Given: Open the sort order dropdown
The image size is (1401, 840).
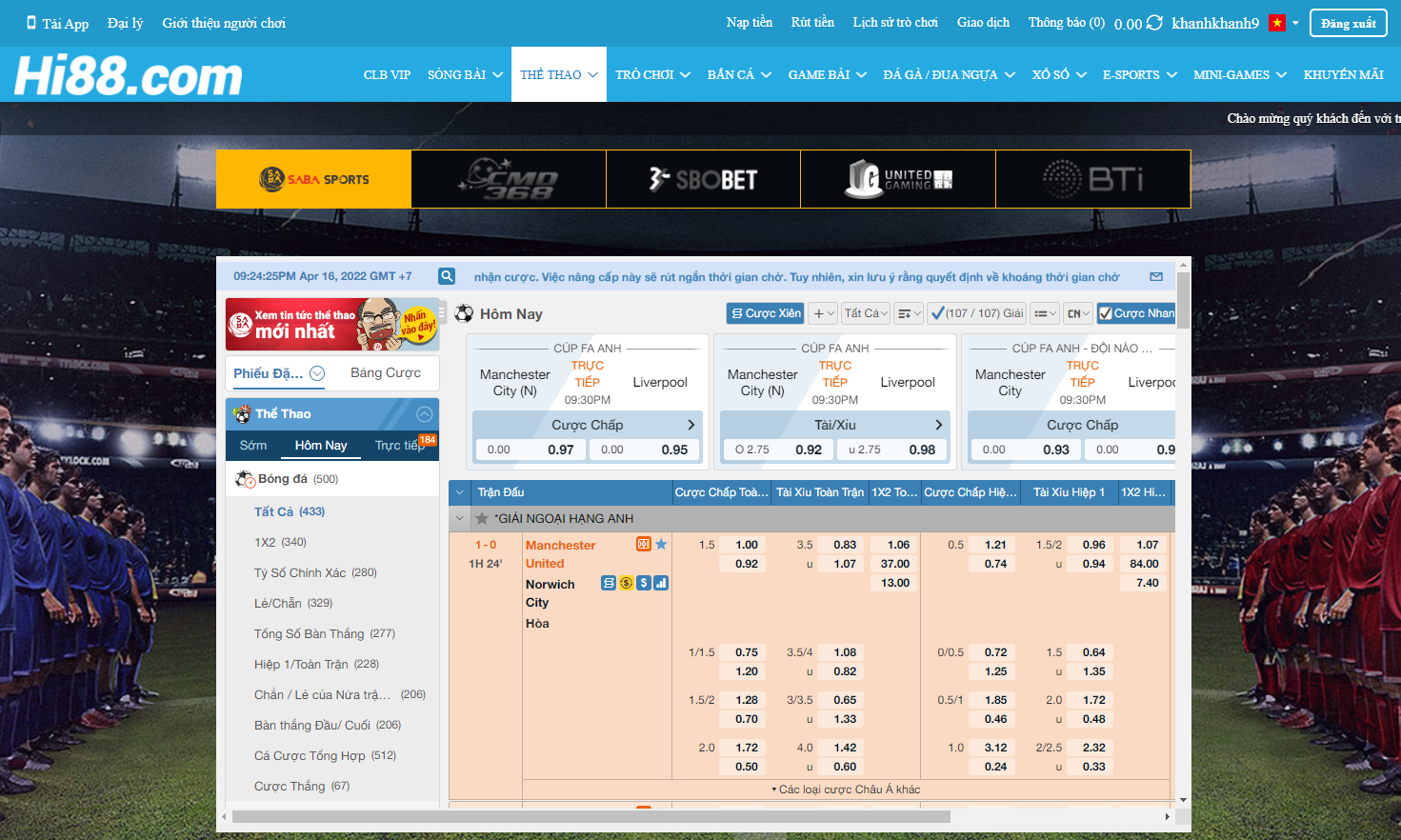Looking at the screenshot, I should tap(909, 313).
